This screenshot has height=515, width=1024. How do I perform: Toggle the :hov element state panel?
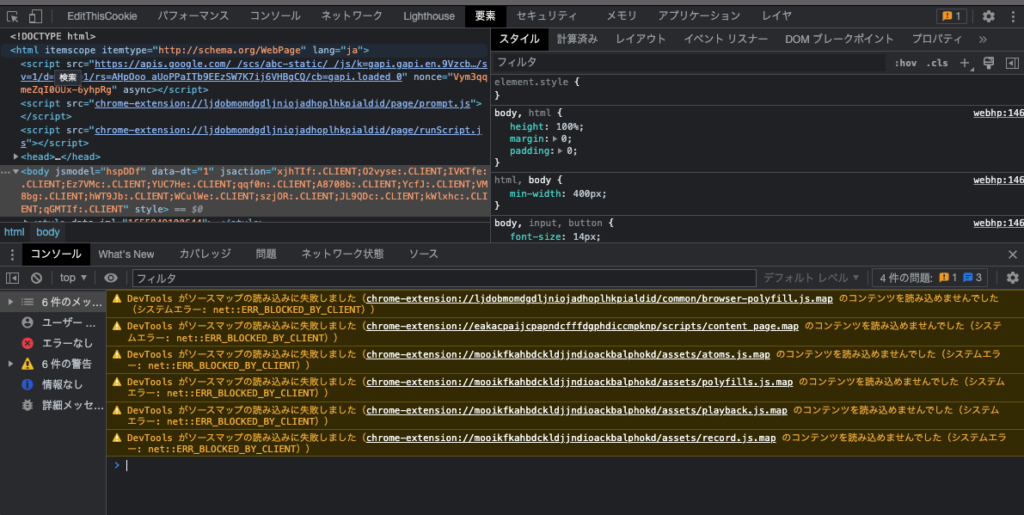coord(905,63)
